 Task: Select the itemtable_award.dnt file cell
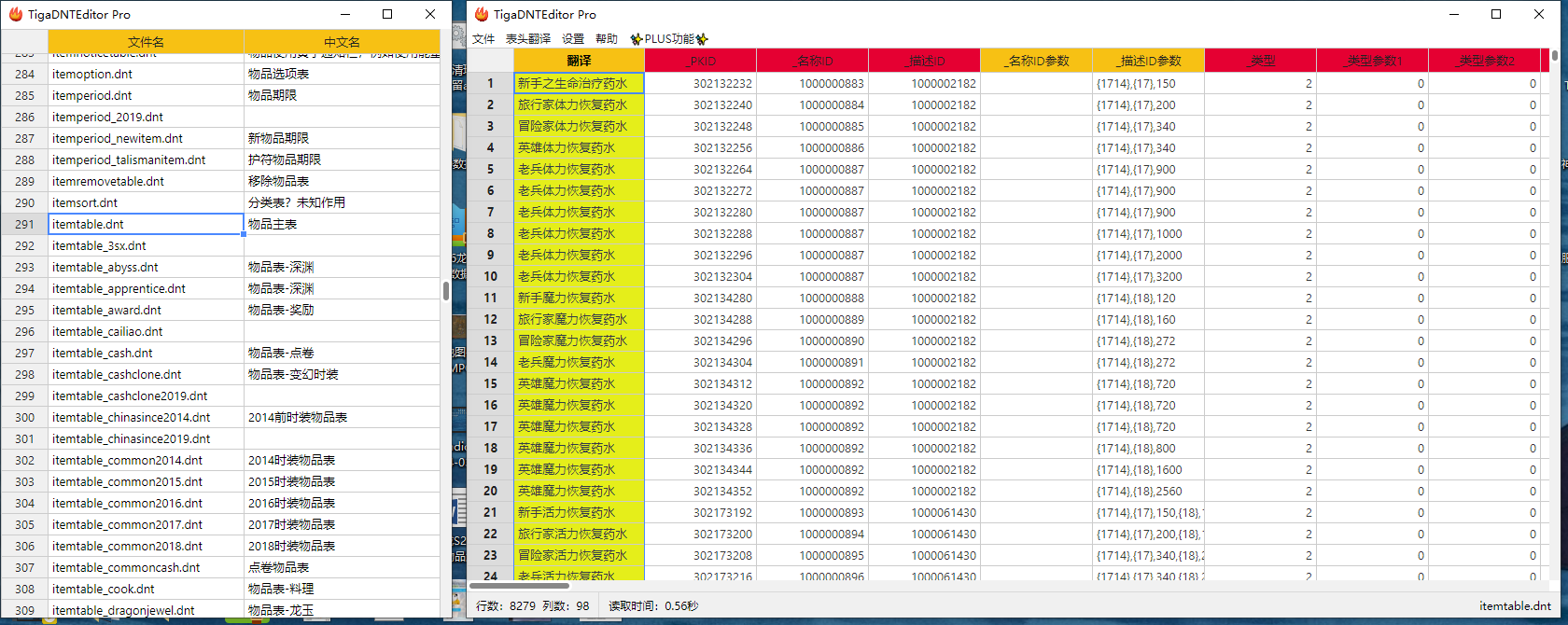click(x=146, y=310)
